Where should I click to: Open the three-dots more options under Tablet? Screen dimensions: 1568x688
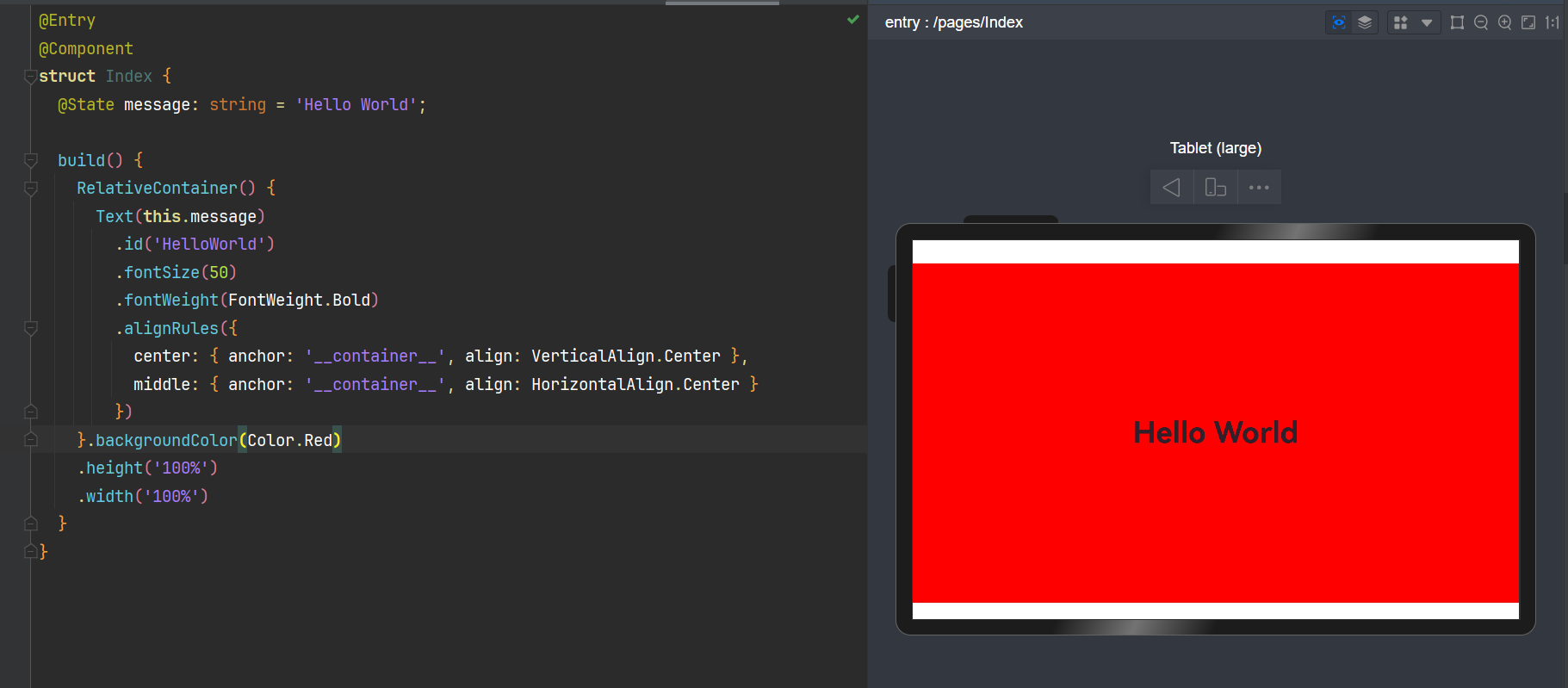1259,187
